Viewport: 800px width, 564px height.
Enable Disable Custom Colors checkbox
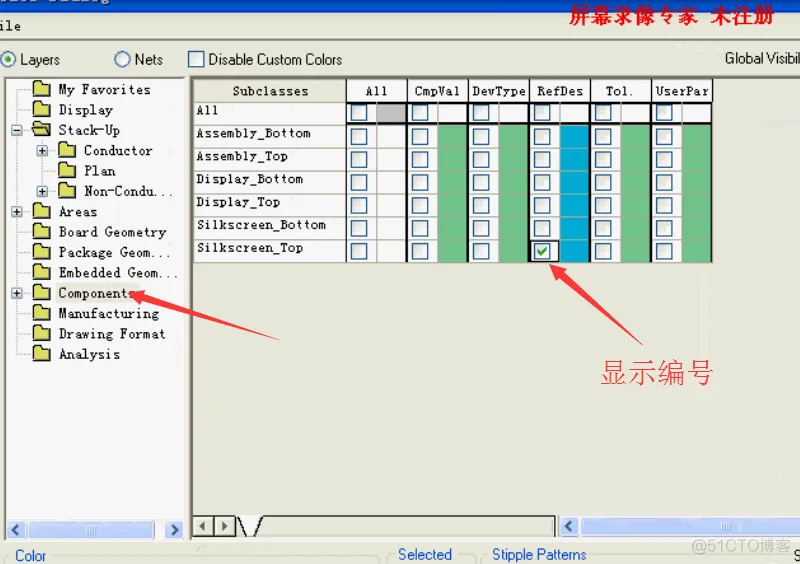pos(196,59)
